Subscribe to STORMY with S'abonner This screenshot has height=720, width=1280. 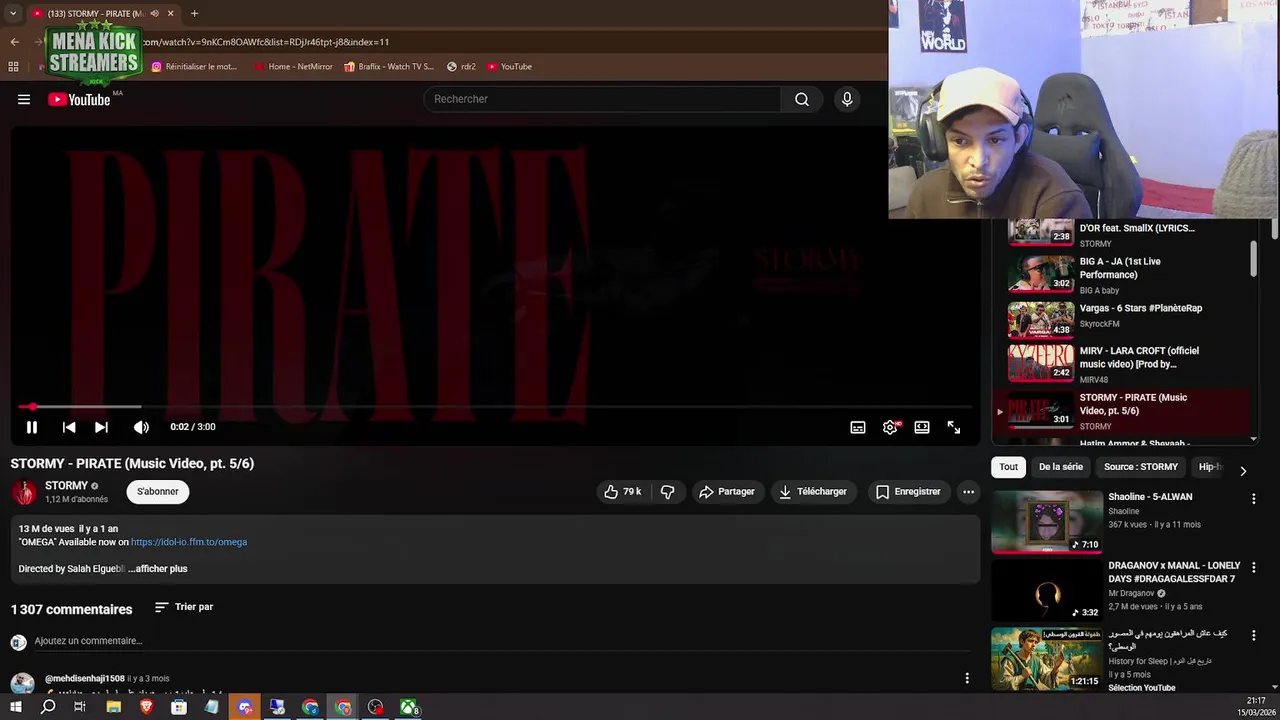click(157, 492)
